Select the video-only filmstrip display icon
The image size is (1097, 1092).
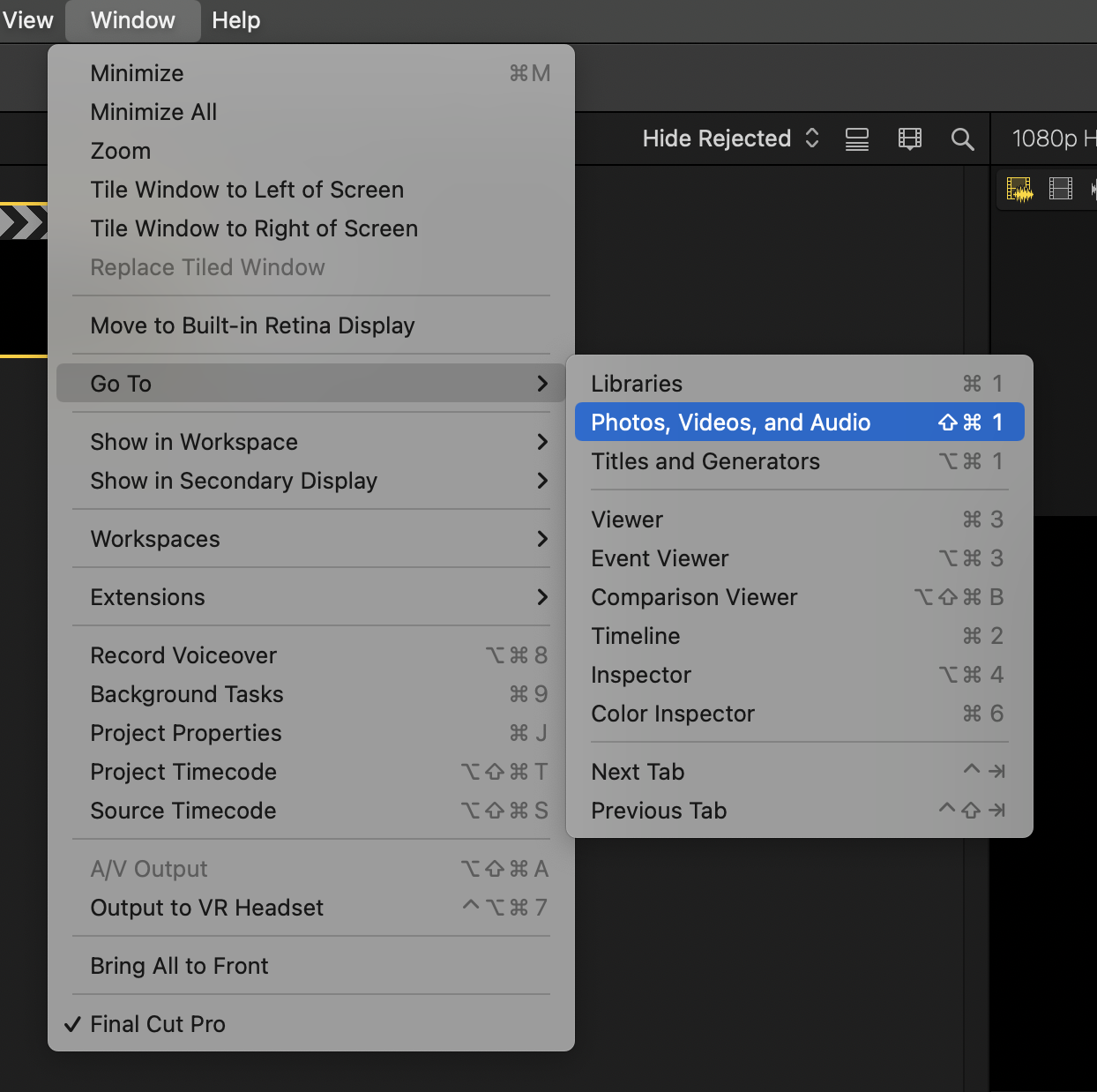[1060, 188]
